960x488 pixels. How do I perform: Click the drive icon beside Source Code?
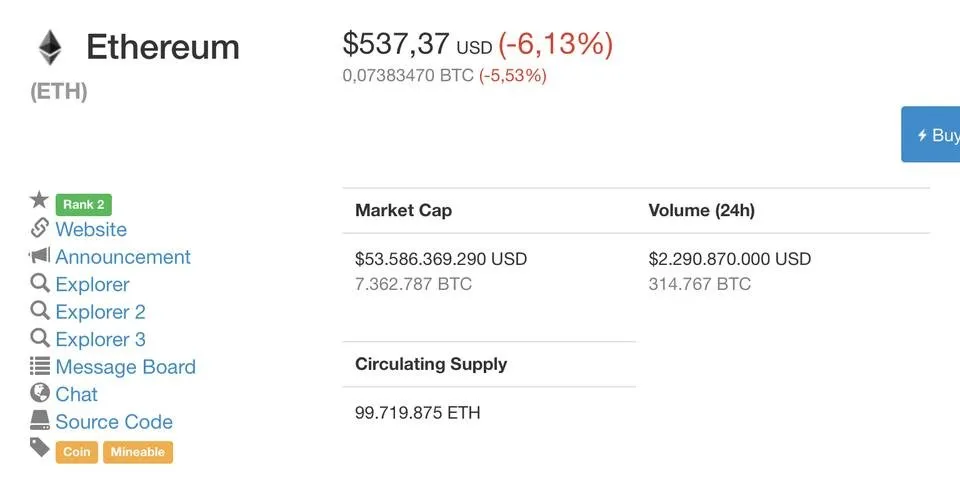coord(39,420)
